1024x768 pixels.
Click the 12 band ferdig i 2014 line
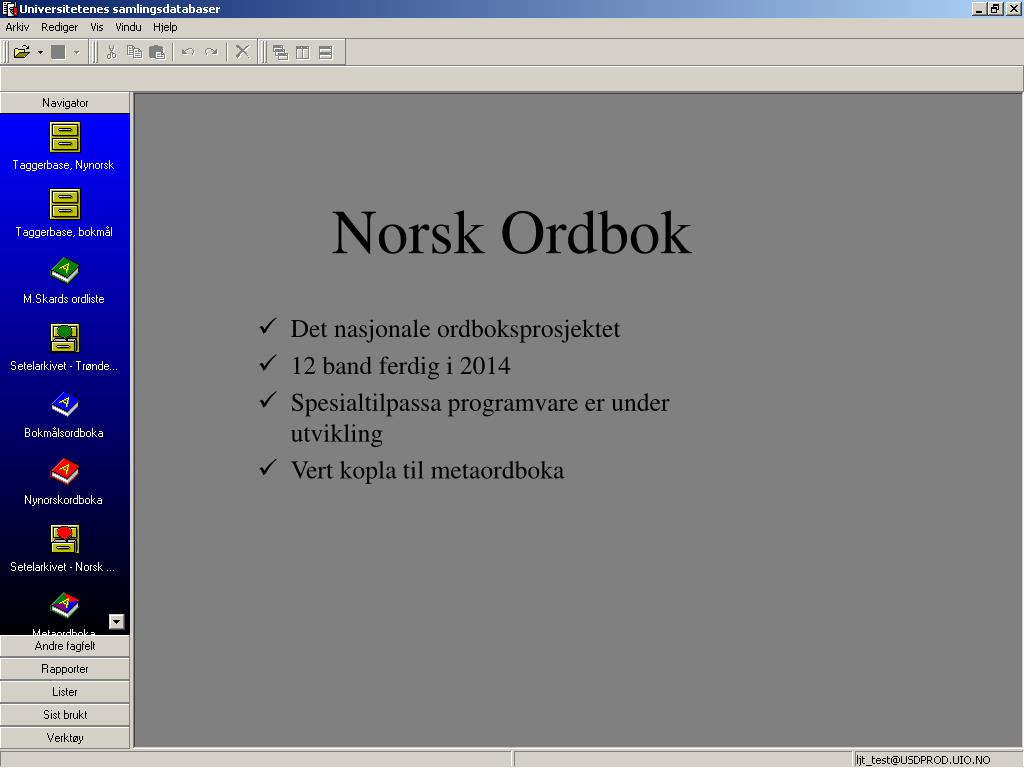pos(400,366)
